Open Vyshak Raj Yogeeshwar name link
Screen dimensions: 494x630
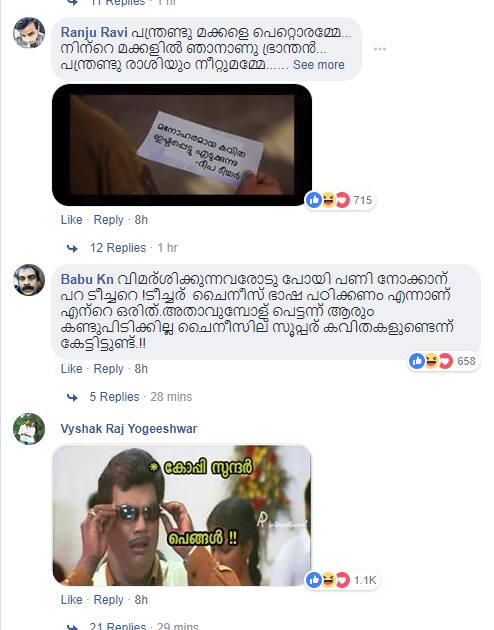[129, 429]
